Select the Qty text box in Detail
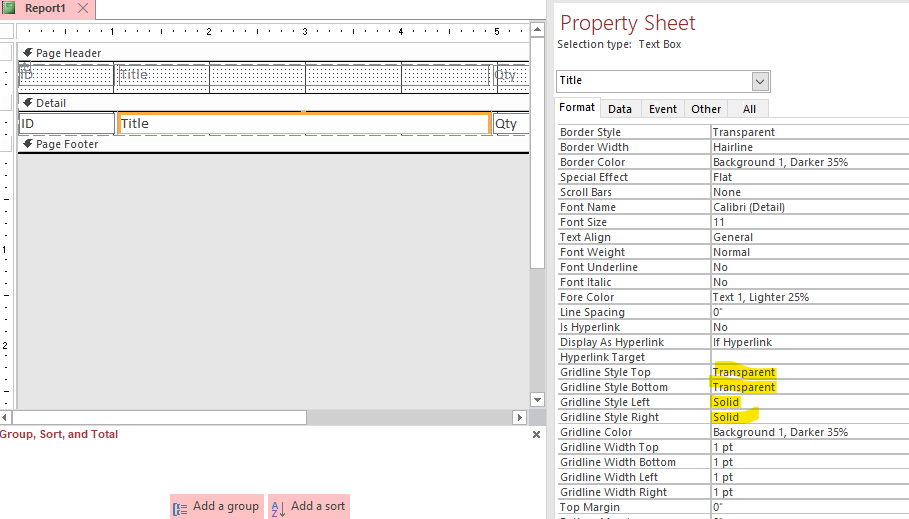909x519 pixels. pos(511,124)
